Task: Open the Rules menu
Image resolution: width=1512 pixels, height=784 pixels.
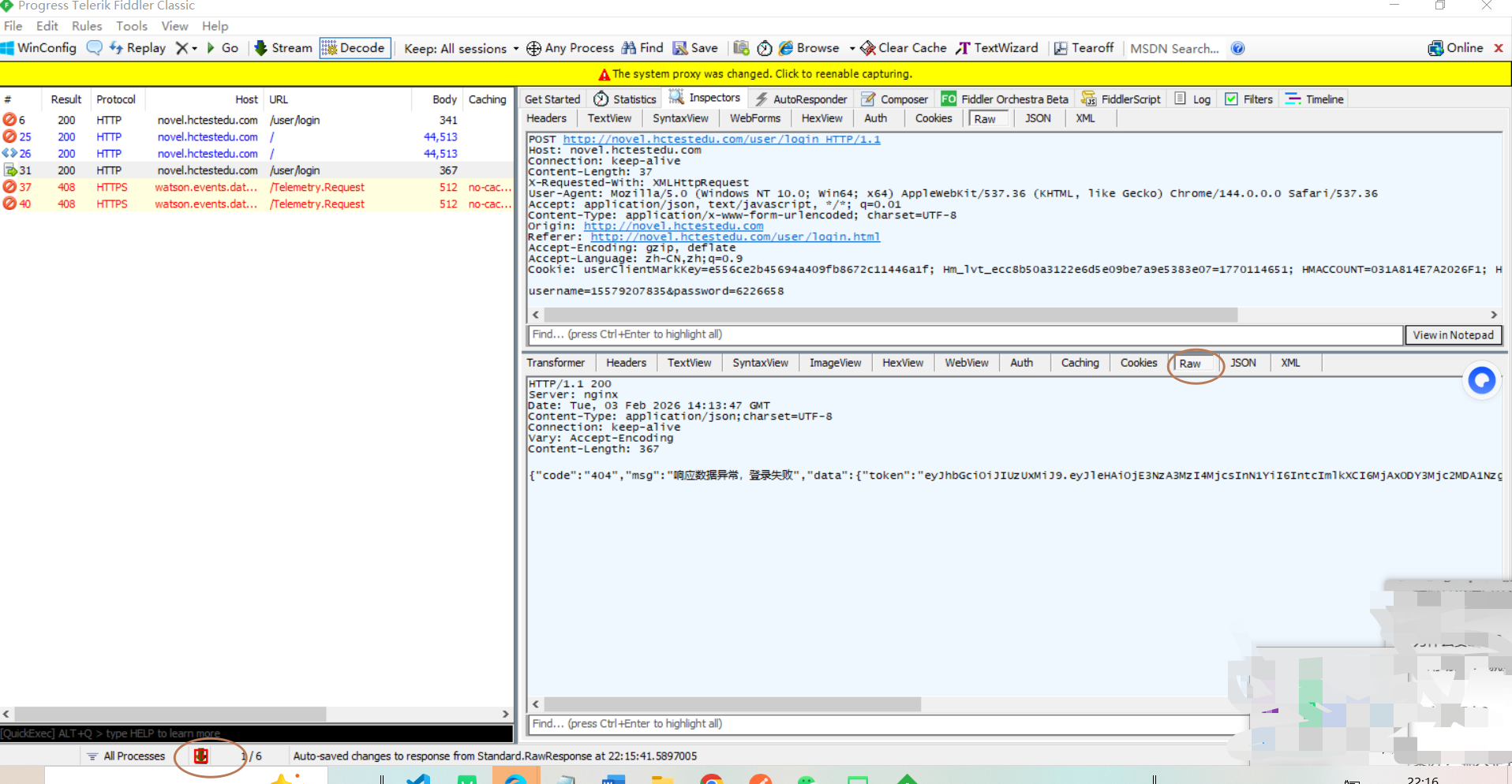Action: click(x=87, y=26)
